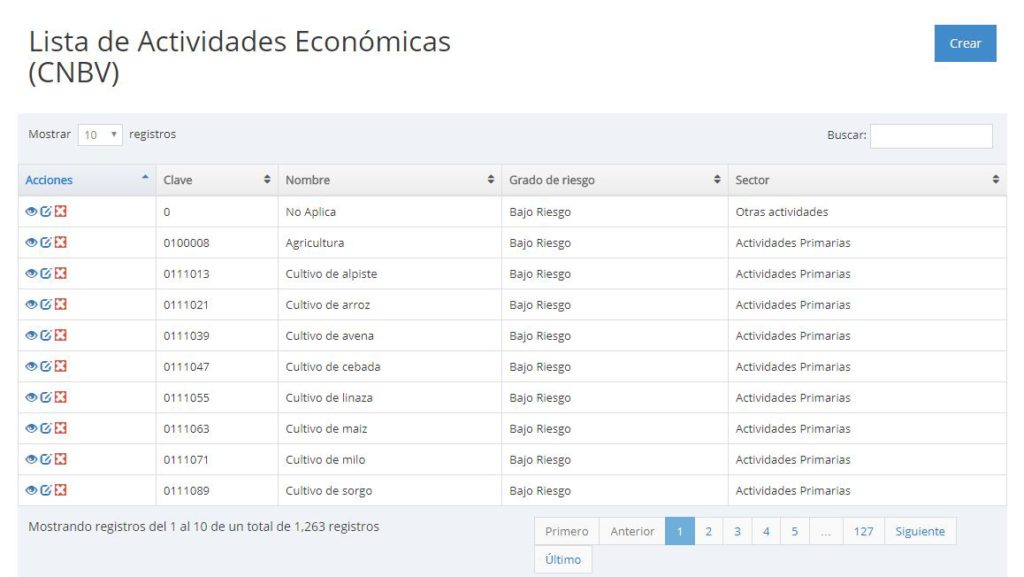Sort table by Acciones column
Viewport: 1024px width, 577px height.
pyautogui.click(x=87, y=179)
